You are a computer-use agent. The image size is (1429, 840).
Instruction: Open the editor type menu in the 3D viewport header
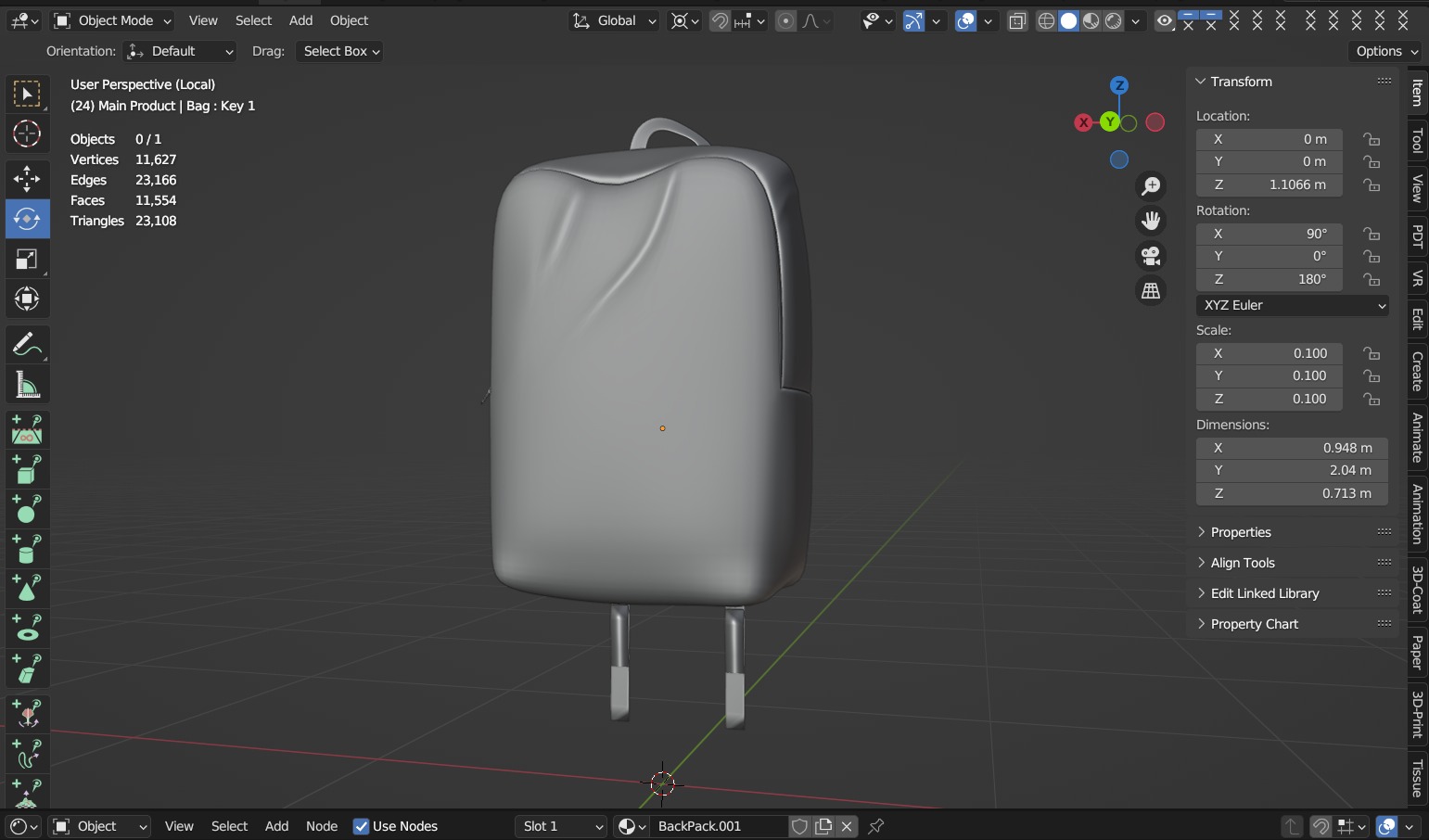23,20
